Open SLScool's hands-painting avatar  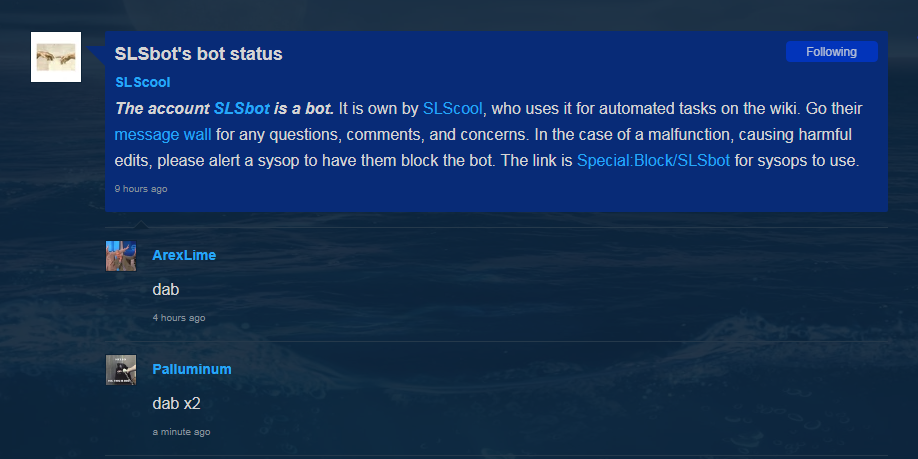click(x=56, y=57)
